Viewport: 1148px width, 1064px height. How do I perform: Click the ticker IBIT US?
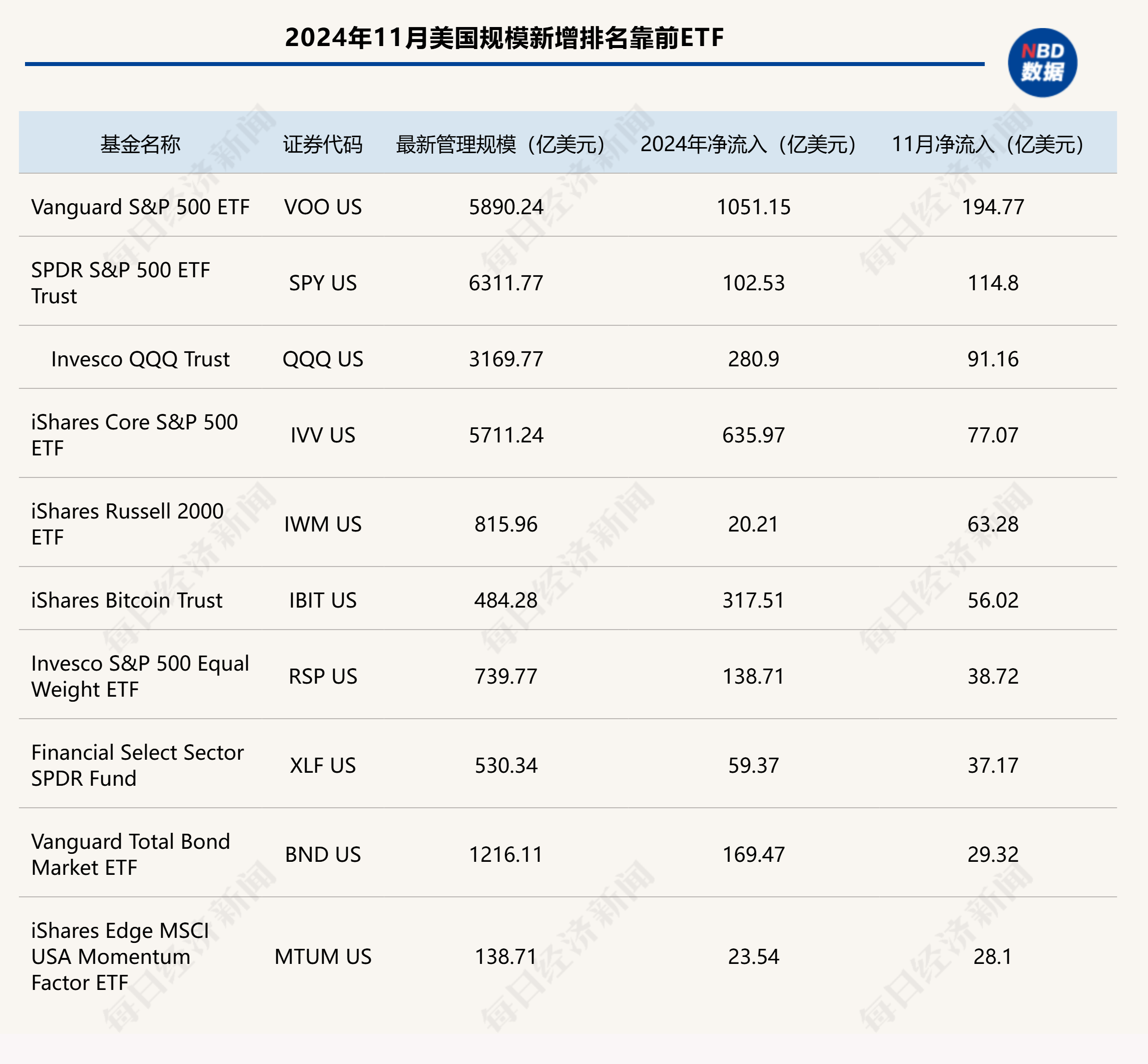pyautogui.click(x=320, y=601)
